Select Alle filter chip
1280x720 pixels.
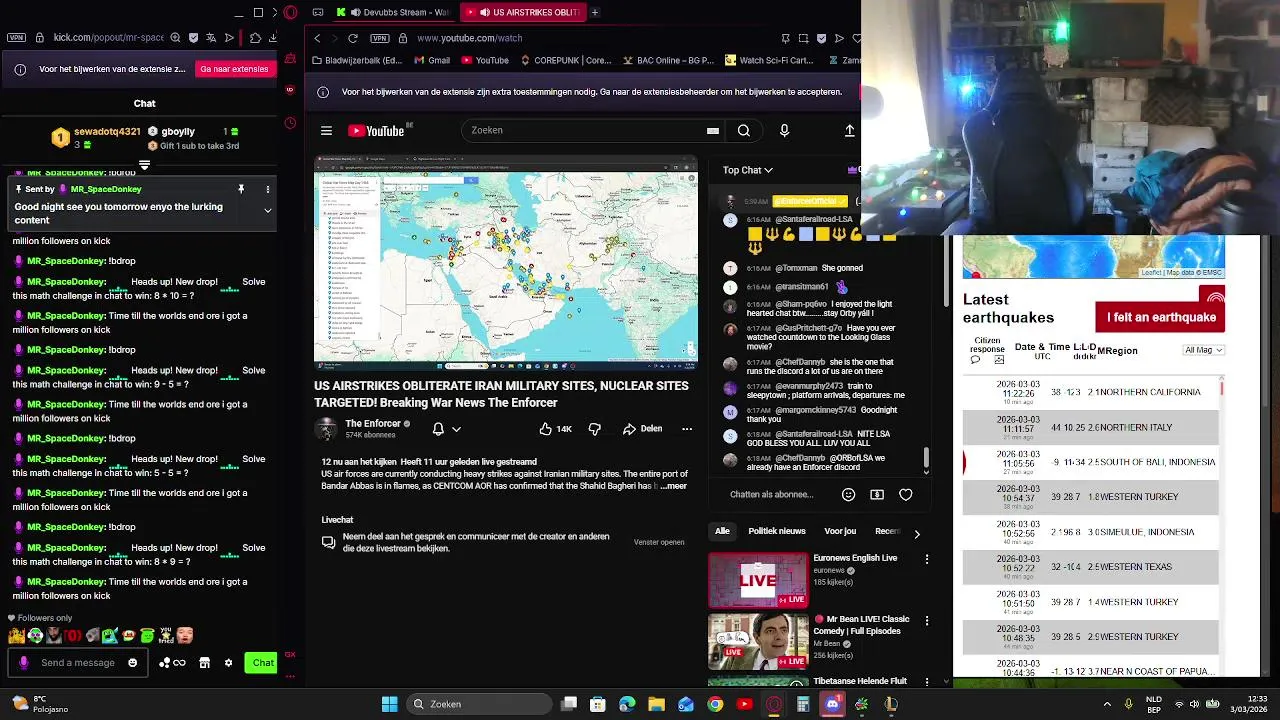point(722,531)
